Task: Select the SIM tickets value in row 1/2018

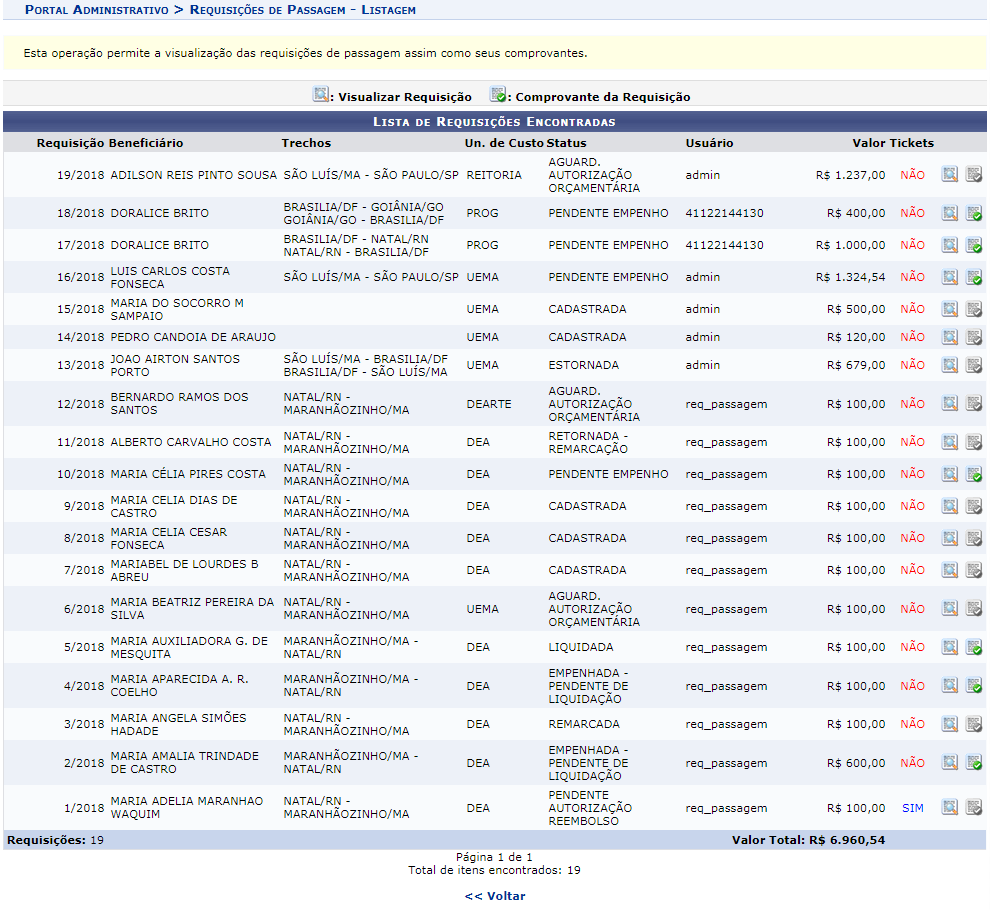Action: [x=912, y=808]
